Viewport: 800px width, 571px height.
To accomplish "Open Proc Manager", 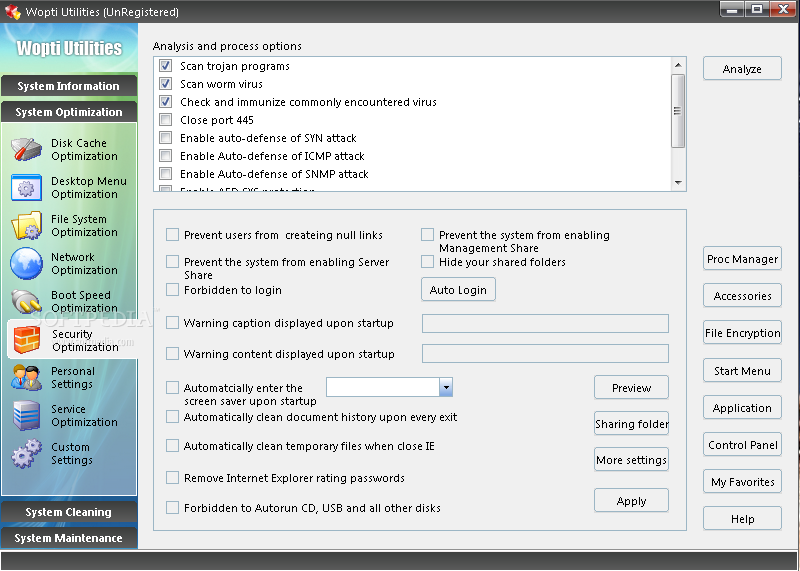I will tap(742, 259).
